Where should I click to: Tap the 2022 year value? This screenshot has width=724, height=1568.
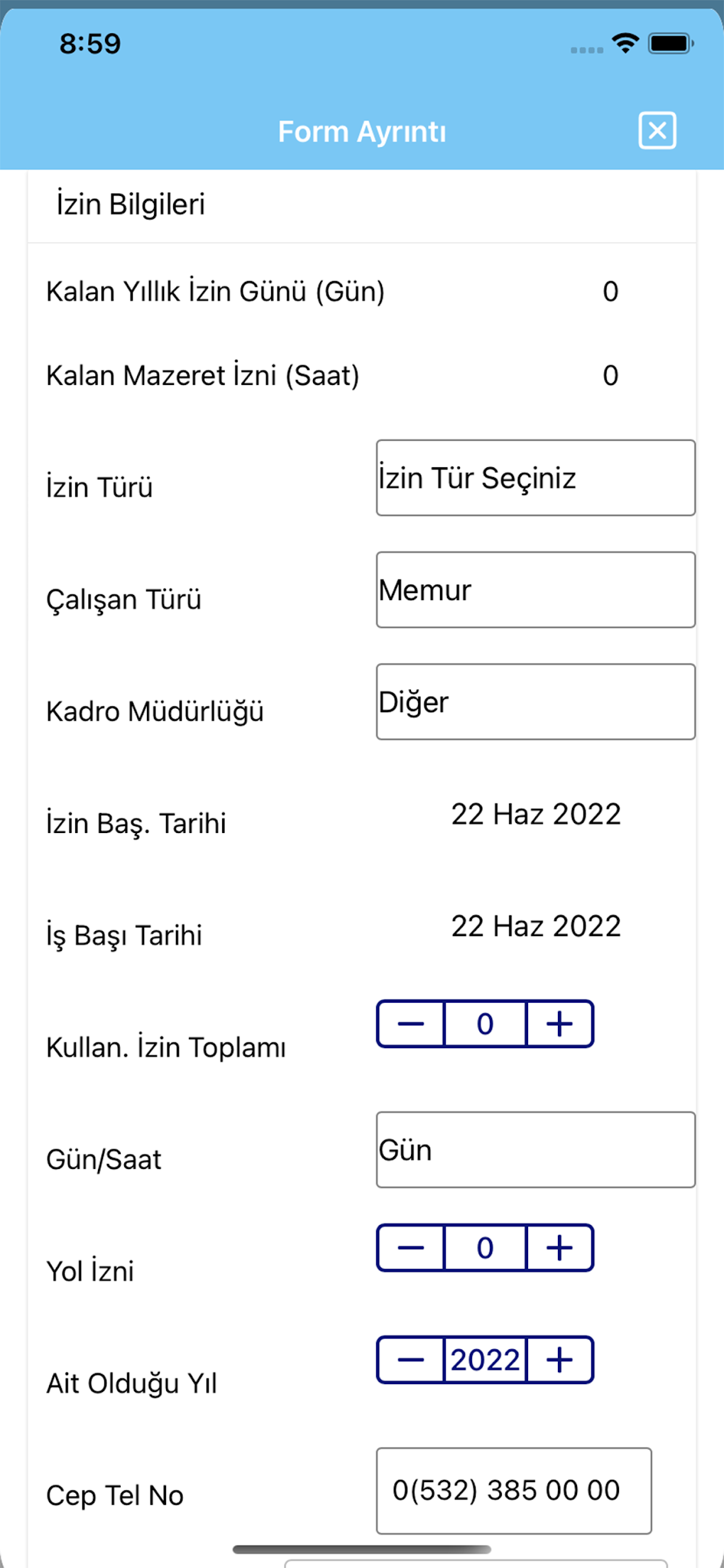pyautogui.click(x=485, y=1360)
